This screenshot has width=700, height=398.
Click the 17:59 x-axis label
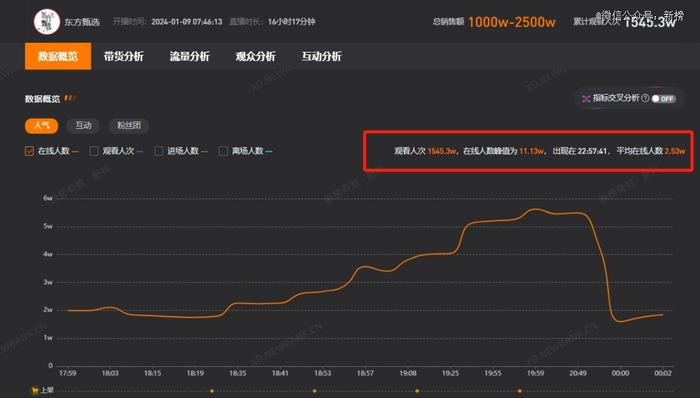(67, 373)
